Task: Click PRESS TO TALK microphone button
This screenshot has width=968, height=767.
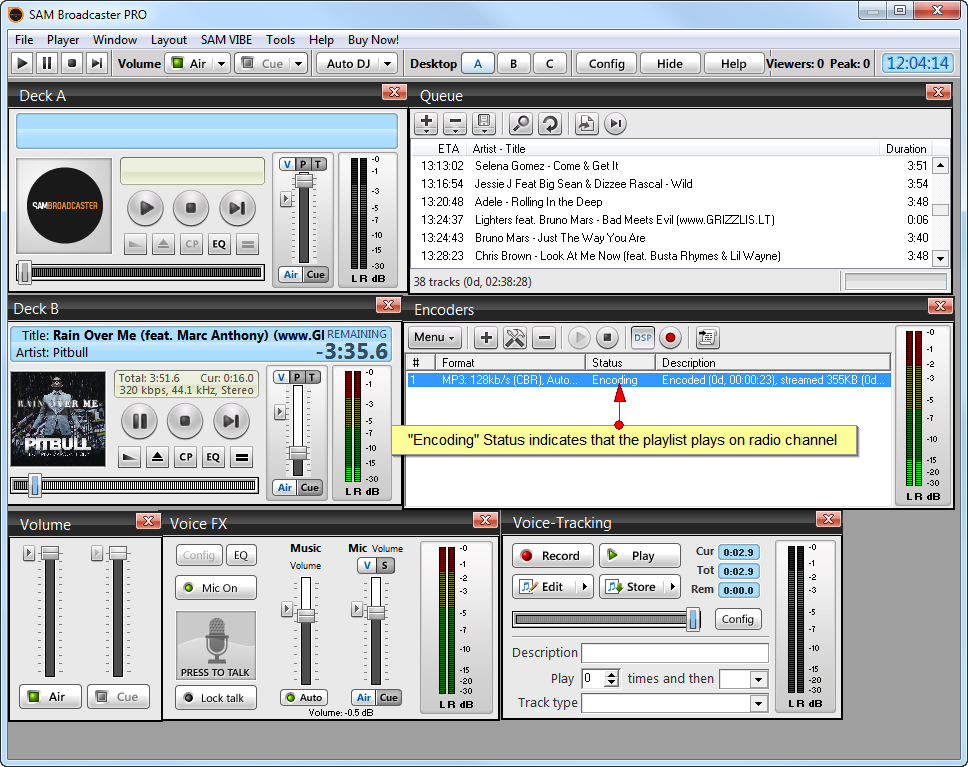Action: tap(215, 645)
